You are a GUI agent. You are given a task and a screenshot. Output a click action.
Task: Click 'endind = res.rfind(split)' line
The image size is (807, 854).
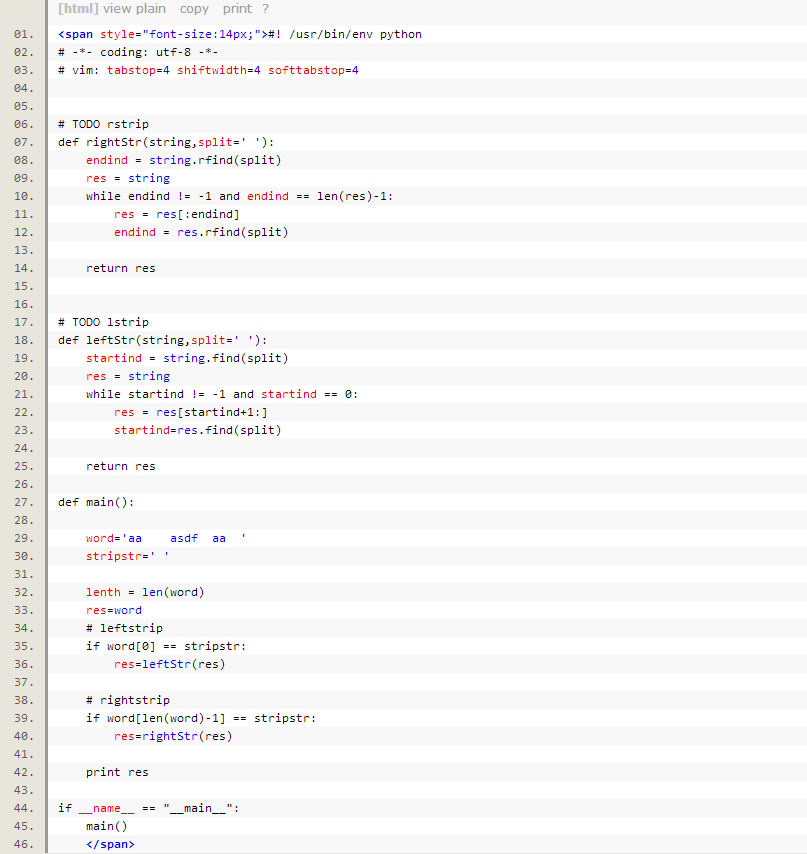(x=201, y=232)
